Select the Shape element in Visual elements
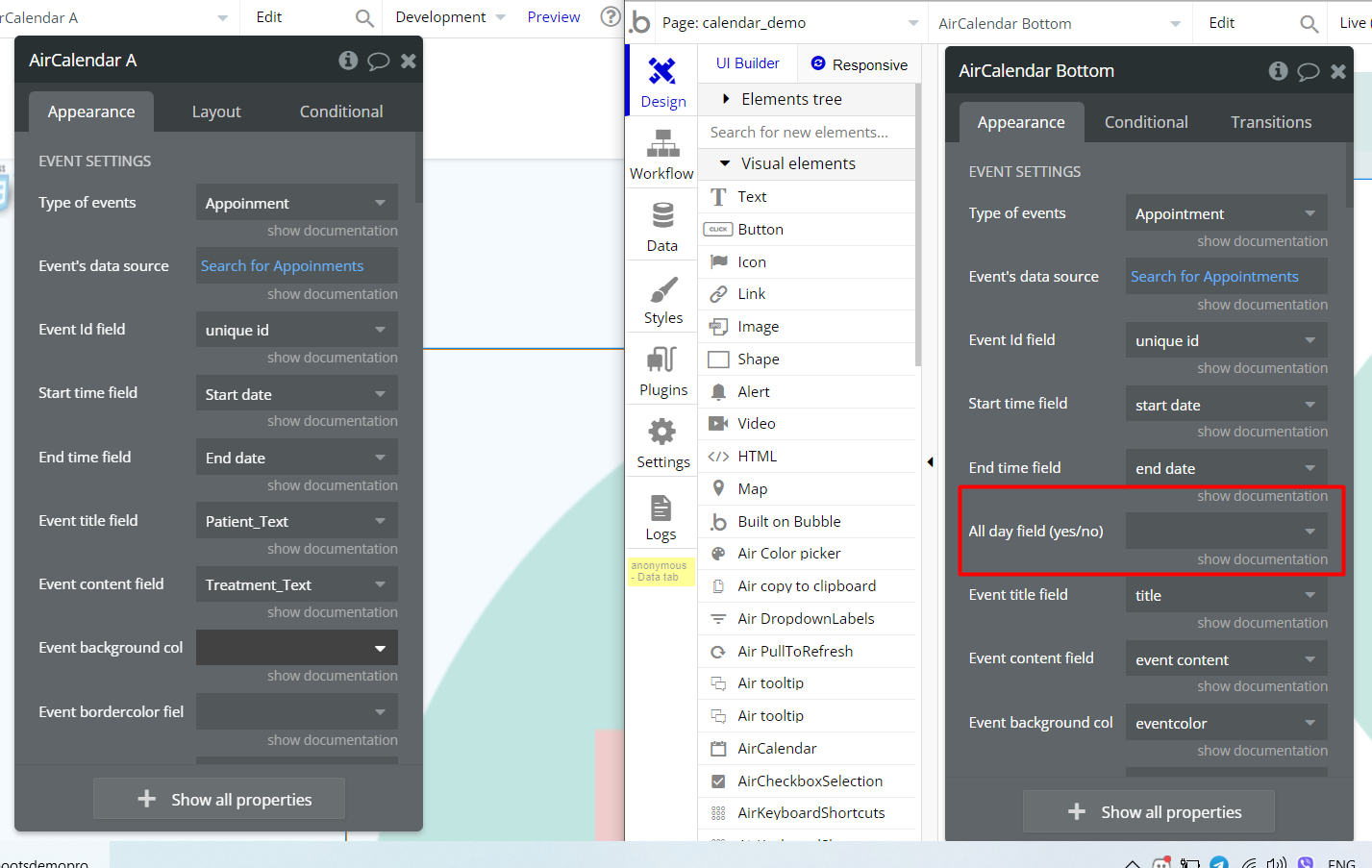The width and height of the screenshot is (1372, 868). [807, 360]
